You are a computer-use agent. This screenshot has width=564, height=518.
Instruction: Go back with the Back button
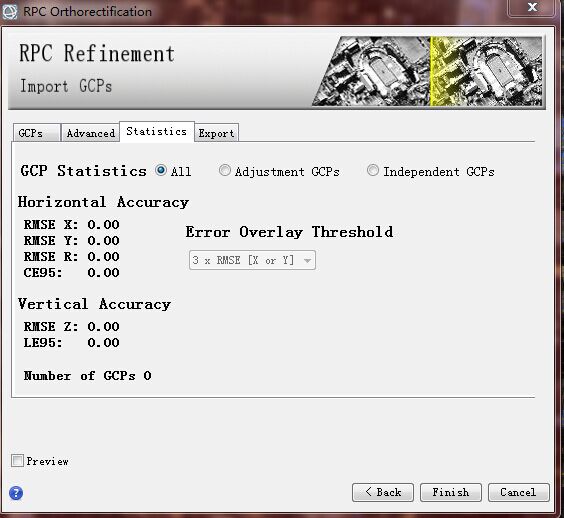pos(383,492)
